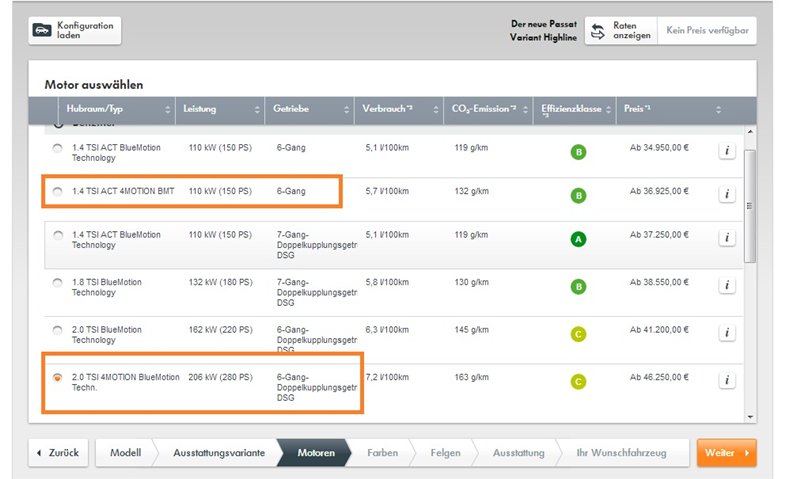Screen dimensions: 800x479
Task: Click 132 g/km emission value
Action: 471,191
